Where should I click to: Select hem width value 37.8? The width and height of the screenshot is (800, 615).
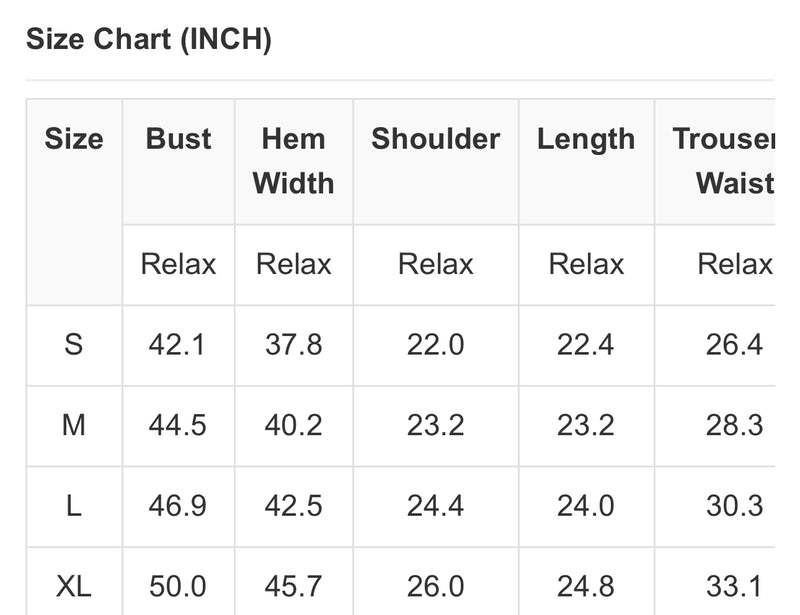pyautogui.click(x=293, y=345)
